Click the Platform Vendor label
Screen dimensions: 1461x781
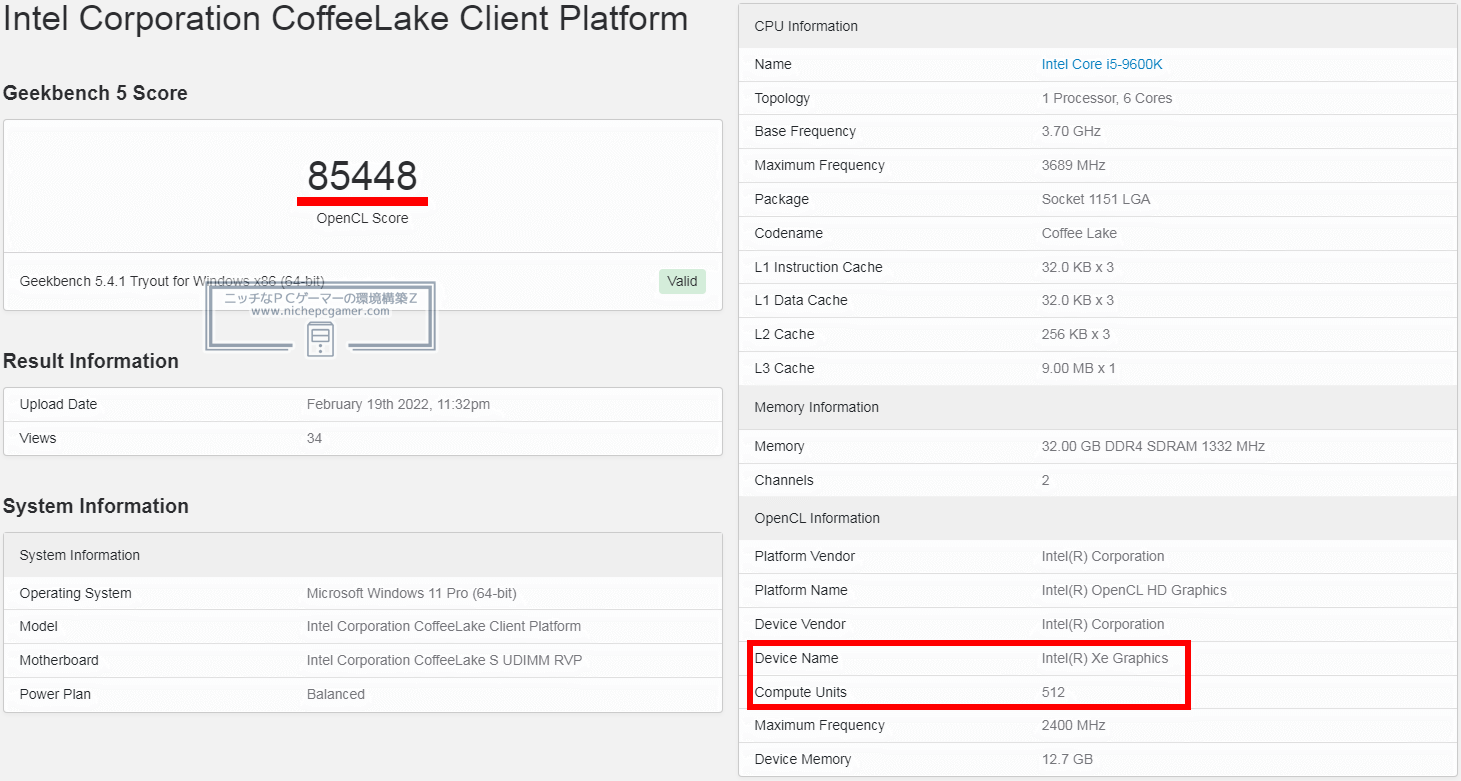[804, 556]
